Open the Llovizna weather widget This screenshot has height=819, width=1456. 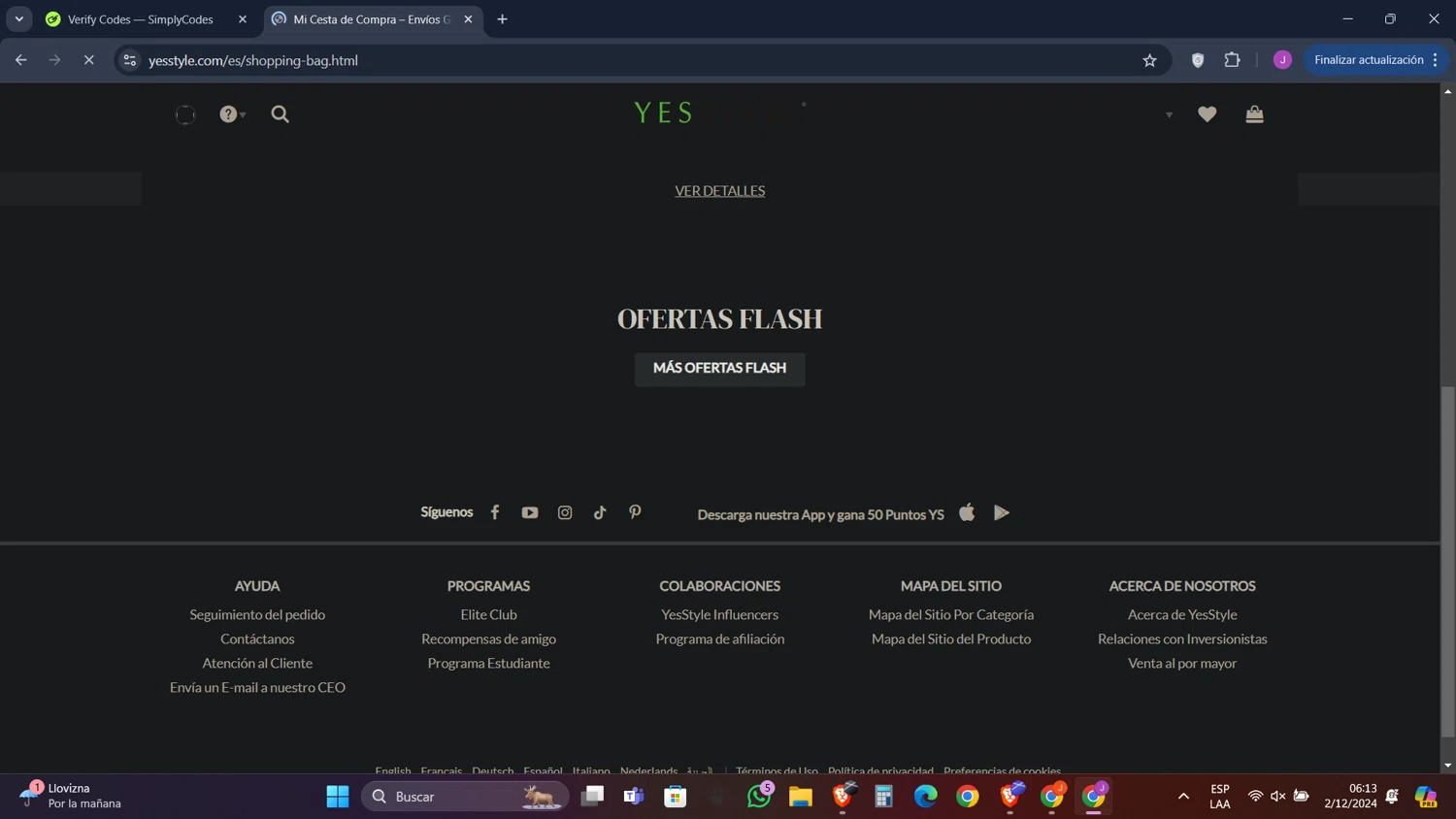(x=73, y=796)
